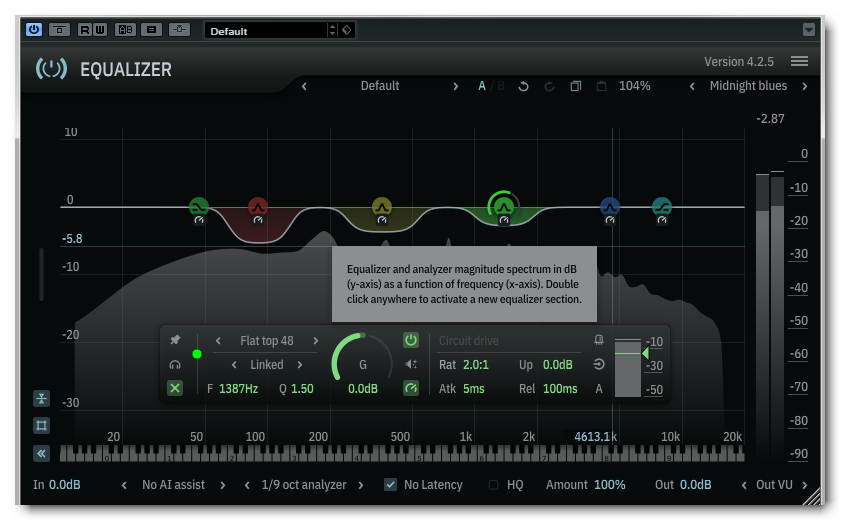The height and width of the screenshot is (532, 852).
Task: Select the B state slot
Action: tap(500, 86)
